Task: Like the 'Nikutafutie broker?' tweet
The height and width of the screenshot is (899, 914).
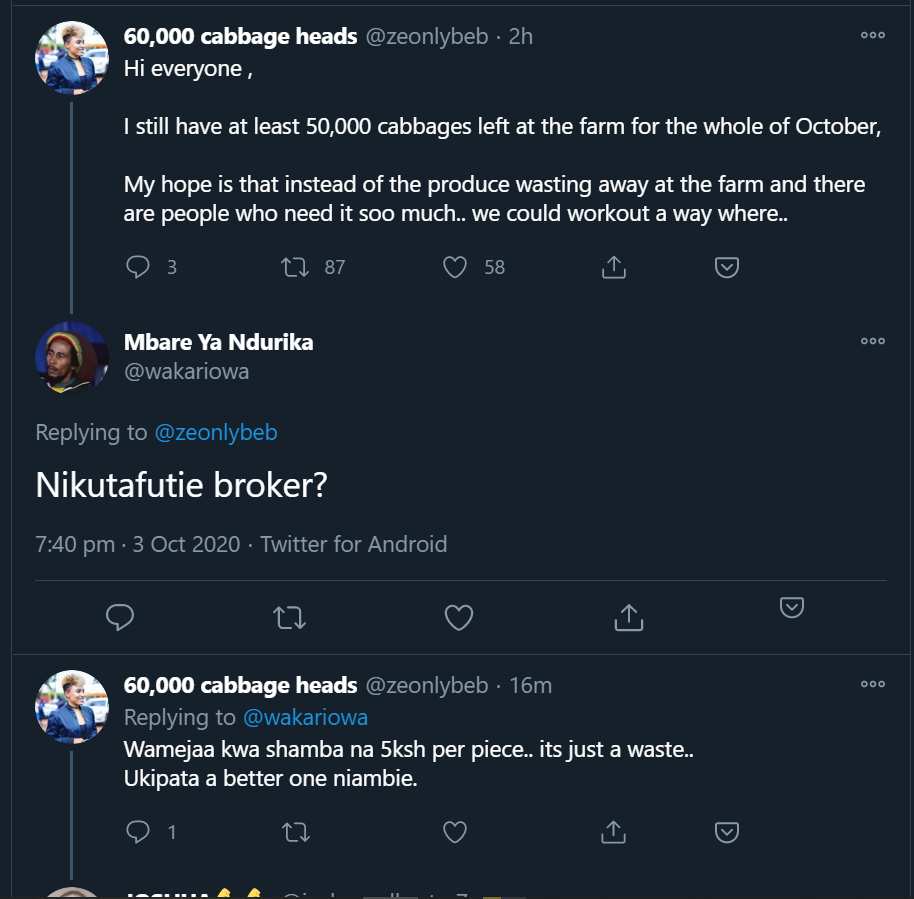Action: tap(459, 618)
